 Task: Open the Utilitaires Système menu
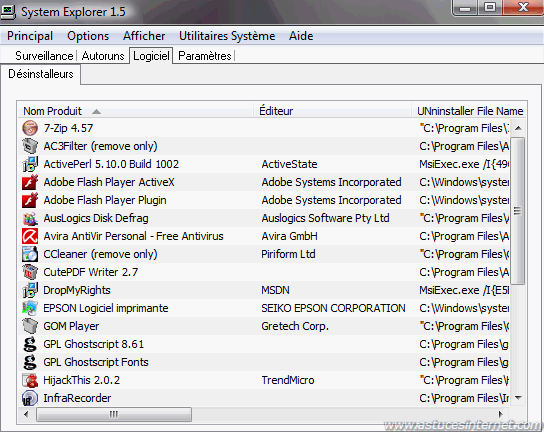(227, 36)
